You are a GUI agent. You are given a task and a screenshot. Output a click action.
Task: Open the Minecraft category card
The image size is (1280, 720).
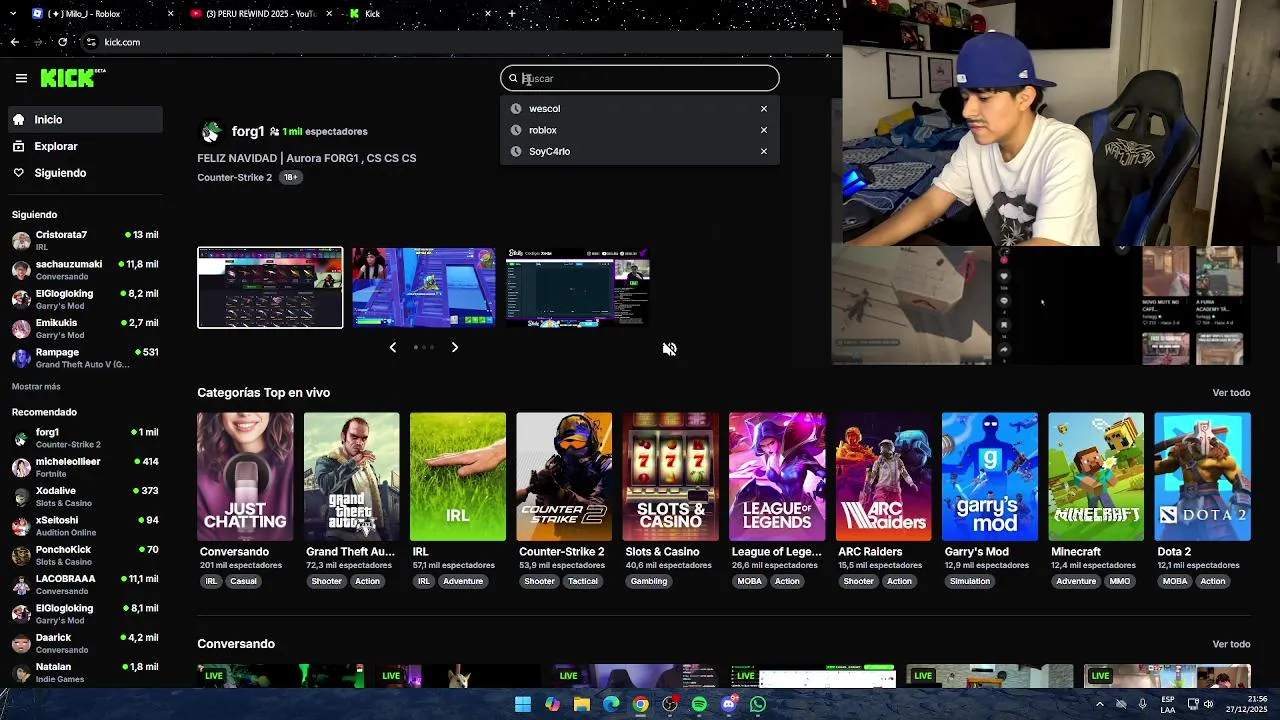click(1096, 477)
